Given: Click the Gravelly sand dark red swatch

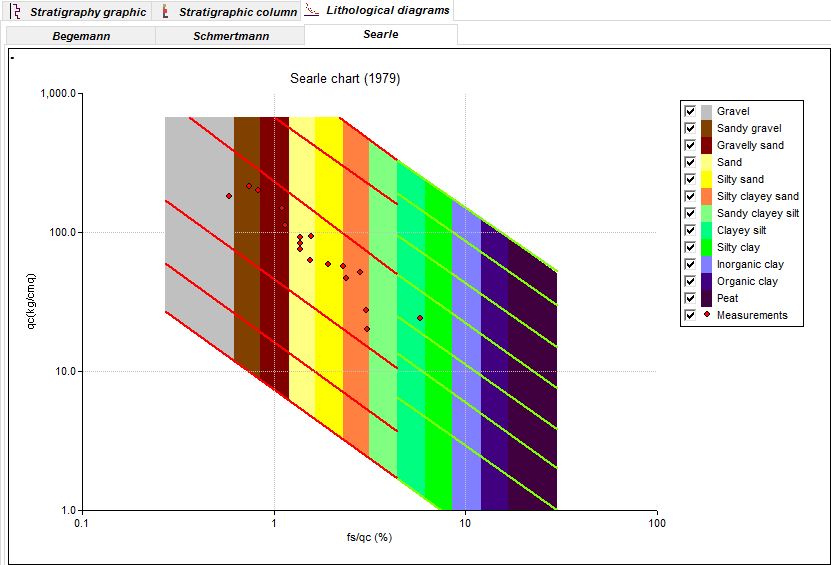Looking at the screenshot, I should (706, 145).
